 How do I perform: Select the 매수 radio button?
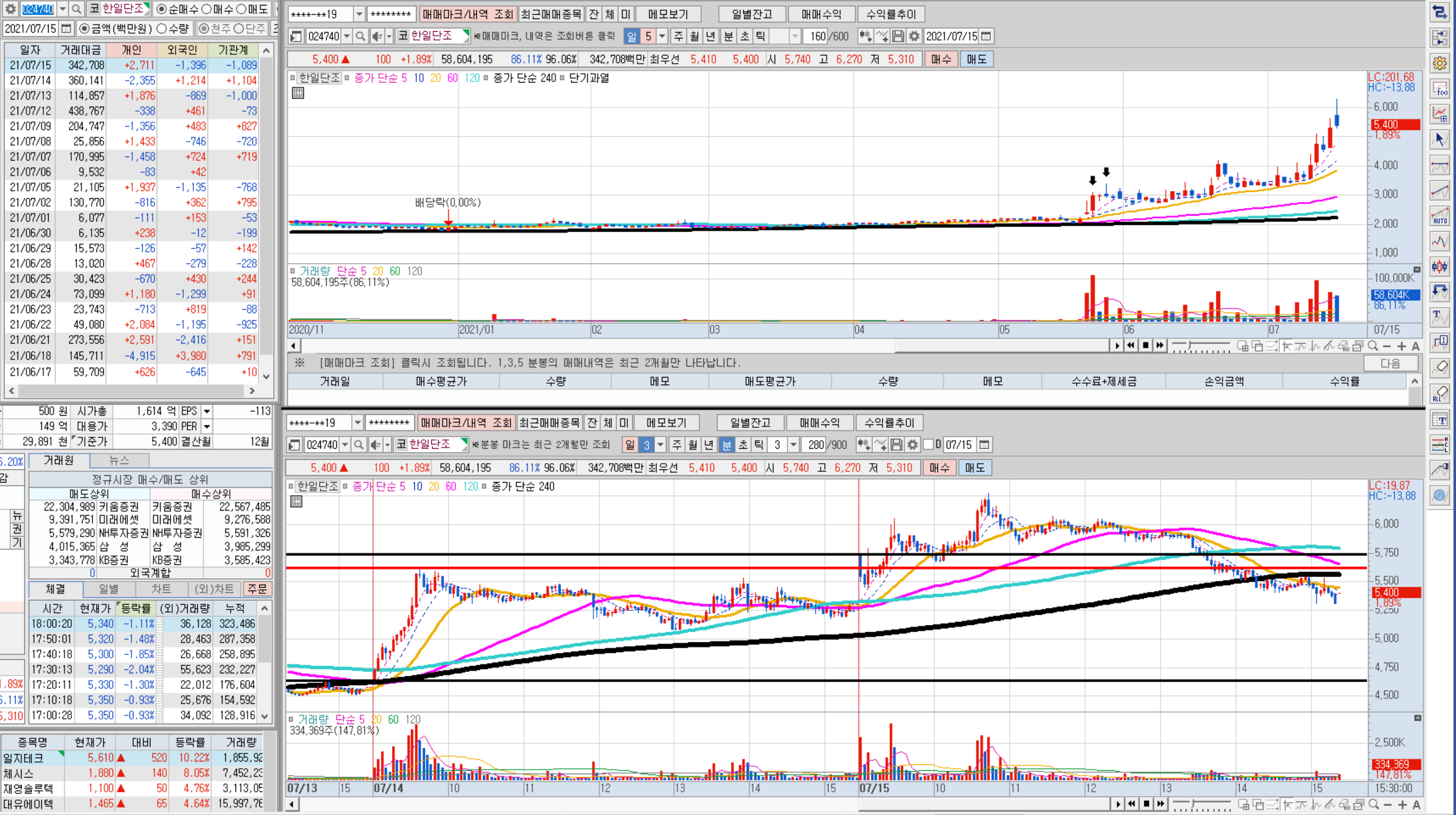point(207,9)
